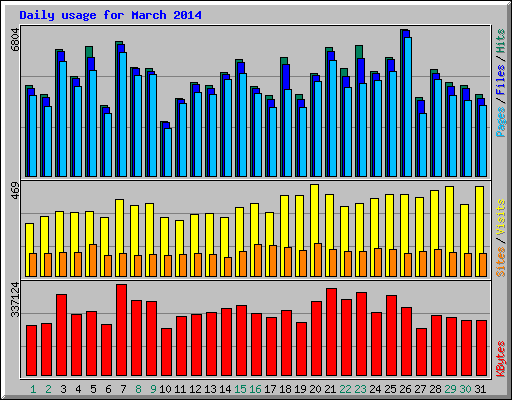Image resolution: width=512 pixels, height=400 pixels.
Task: Click the yellow visits bar for day 1
Action: (29, 250)
